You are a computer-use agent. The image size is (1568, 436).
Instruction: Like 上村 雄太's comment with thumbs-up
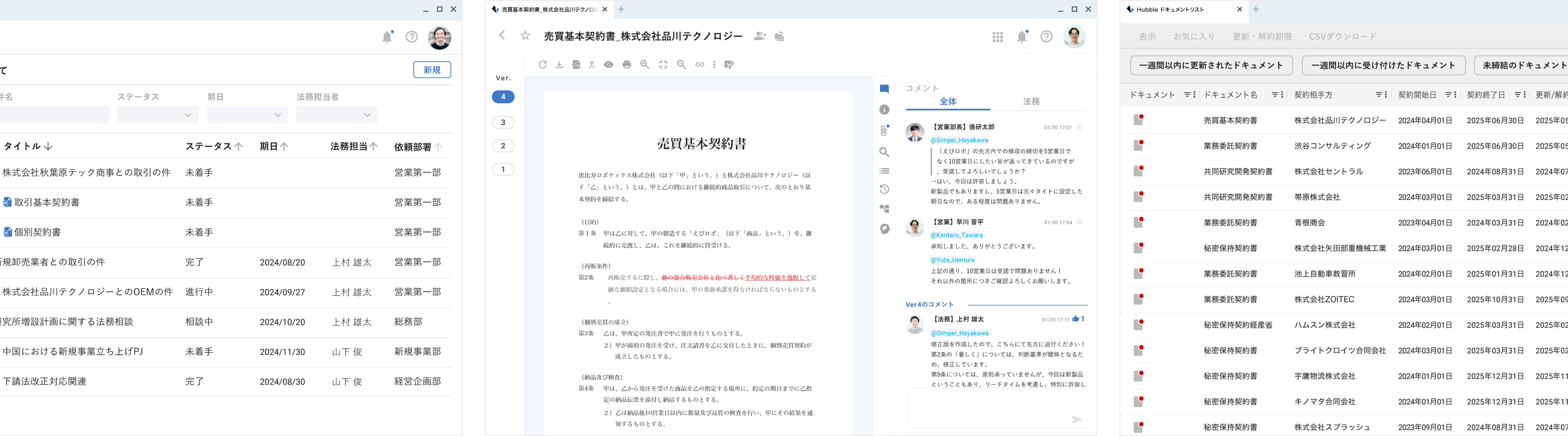(1075, 319)
